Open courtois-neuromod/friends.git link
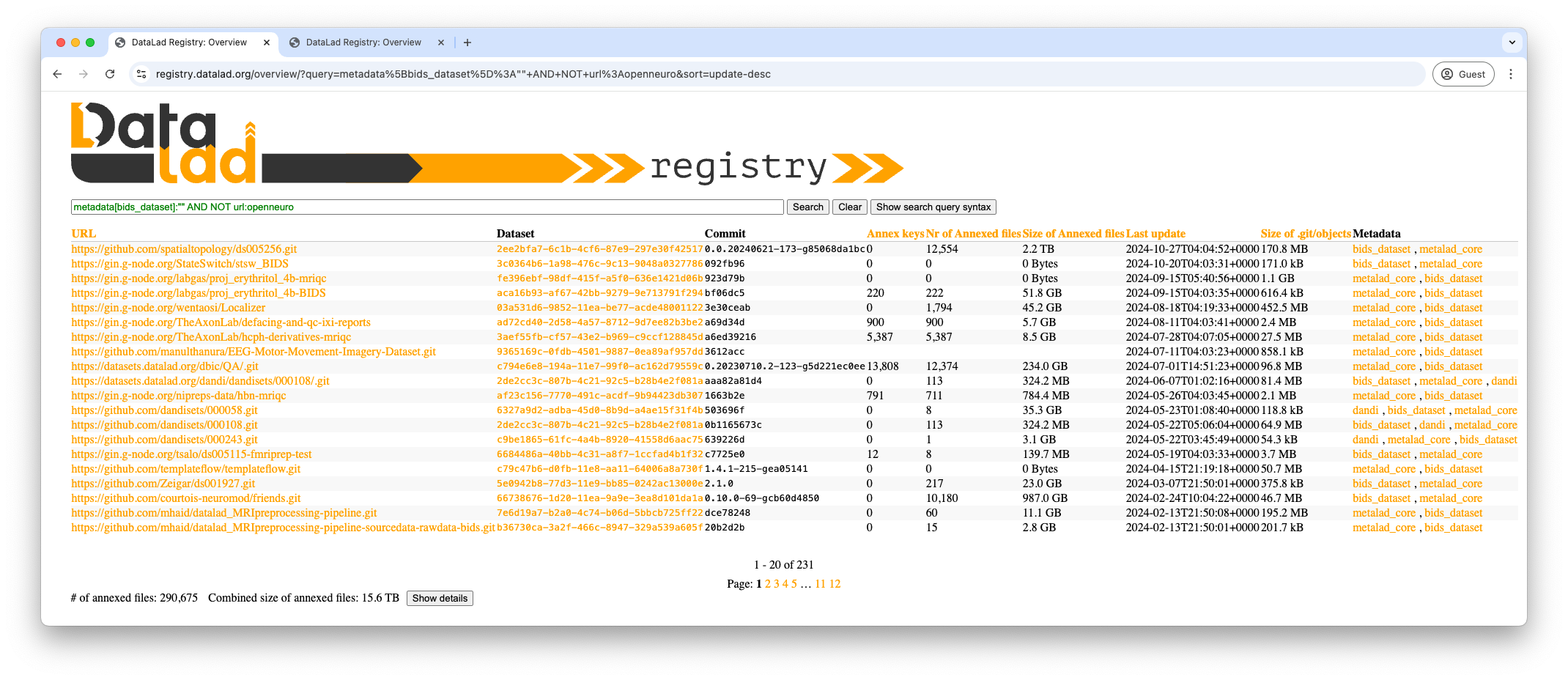The image size is (1568, 680). coord(185,498)
